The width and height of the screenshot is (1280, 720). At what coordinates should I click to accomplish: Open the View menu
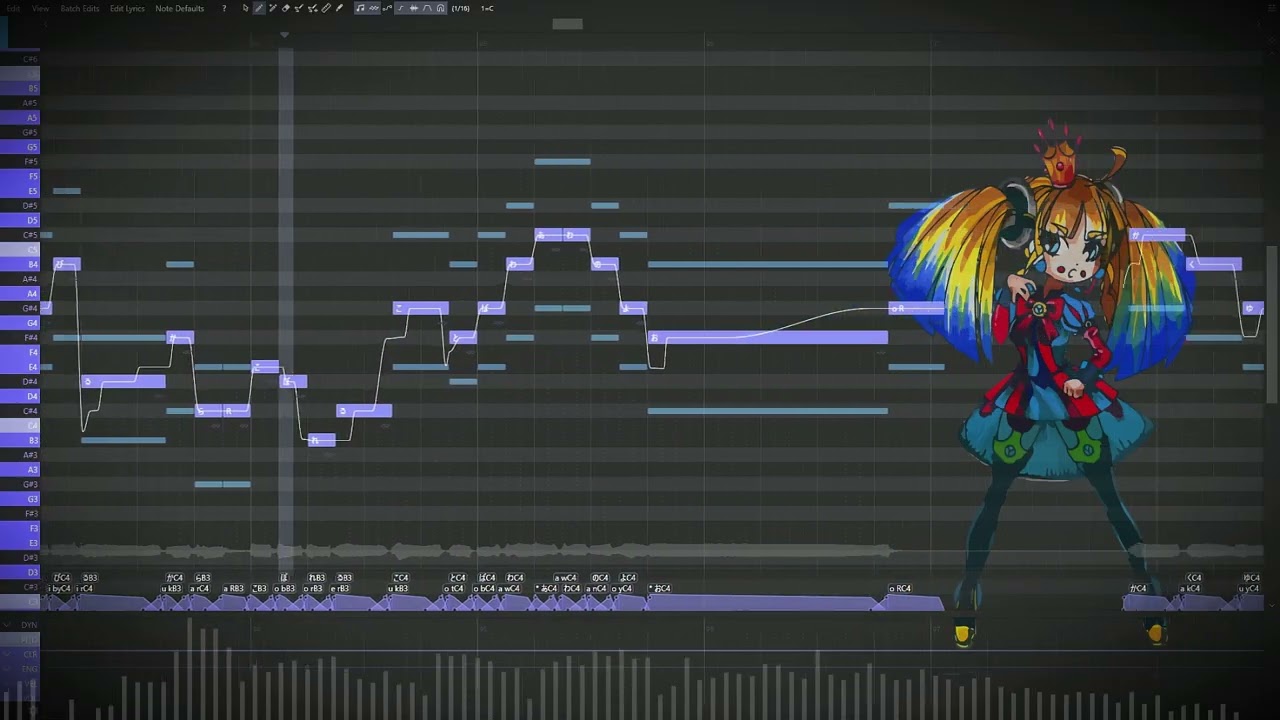pos(40,8)
